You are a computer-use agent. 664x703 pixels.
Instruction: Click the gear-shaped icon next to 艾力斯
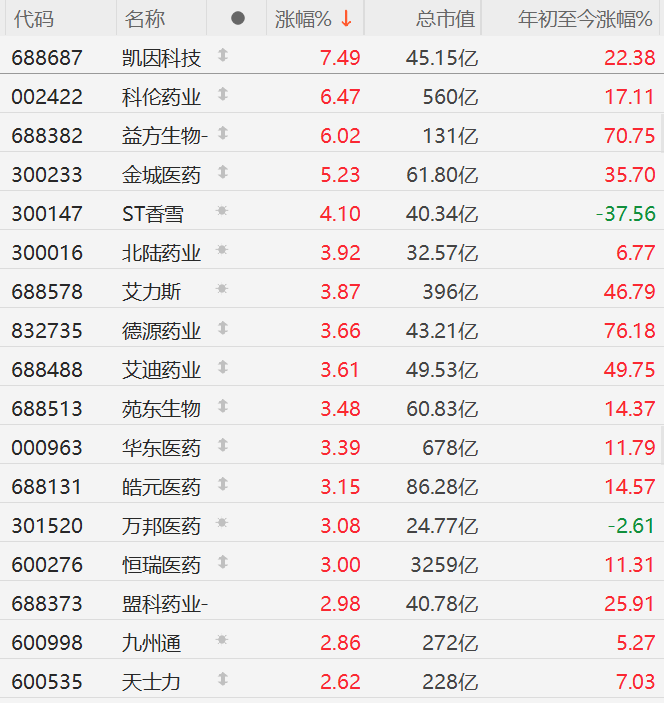click(223, 290)
